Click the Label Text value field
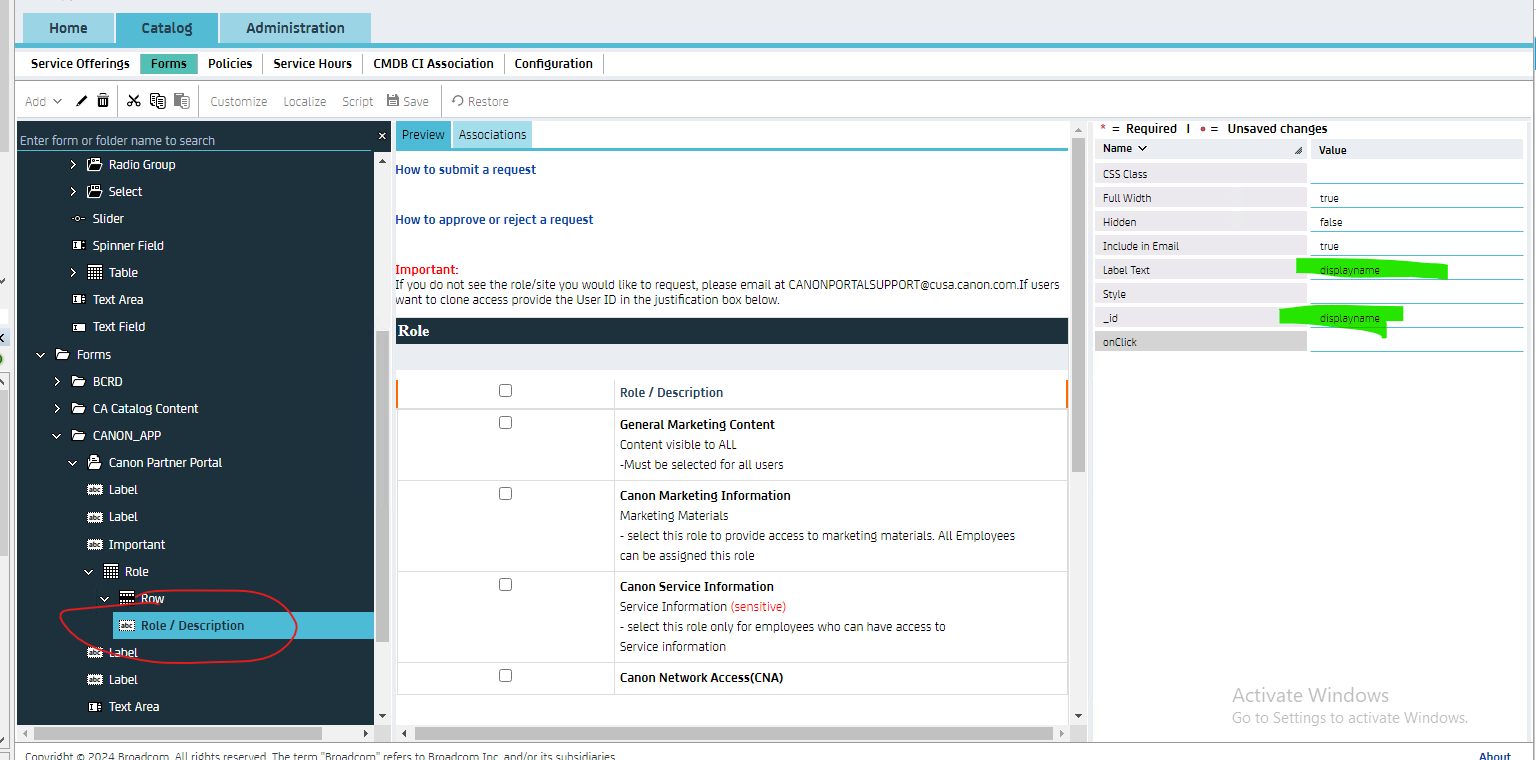The image size is (1536, 760). click(1415, 270)
